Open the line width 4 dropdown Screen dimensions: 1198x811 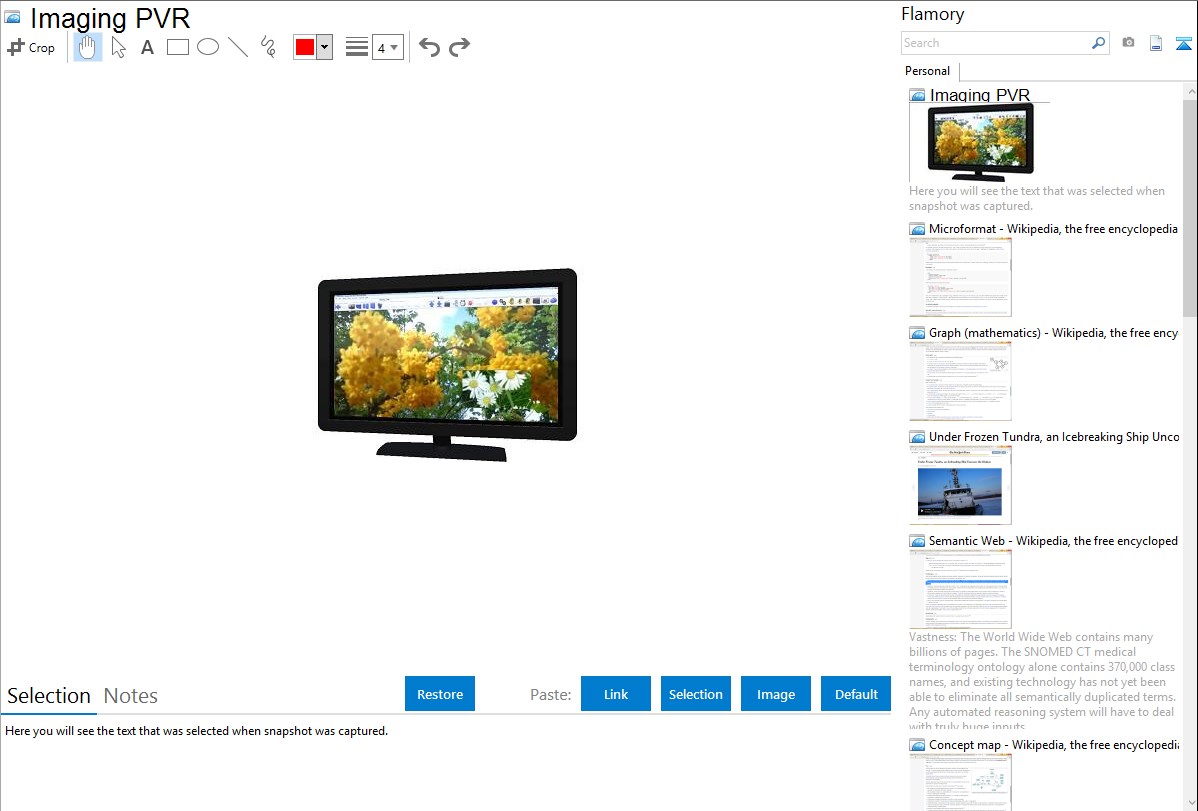(388, 47)
